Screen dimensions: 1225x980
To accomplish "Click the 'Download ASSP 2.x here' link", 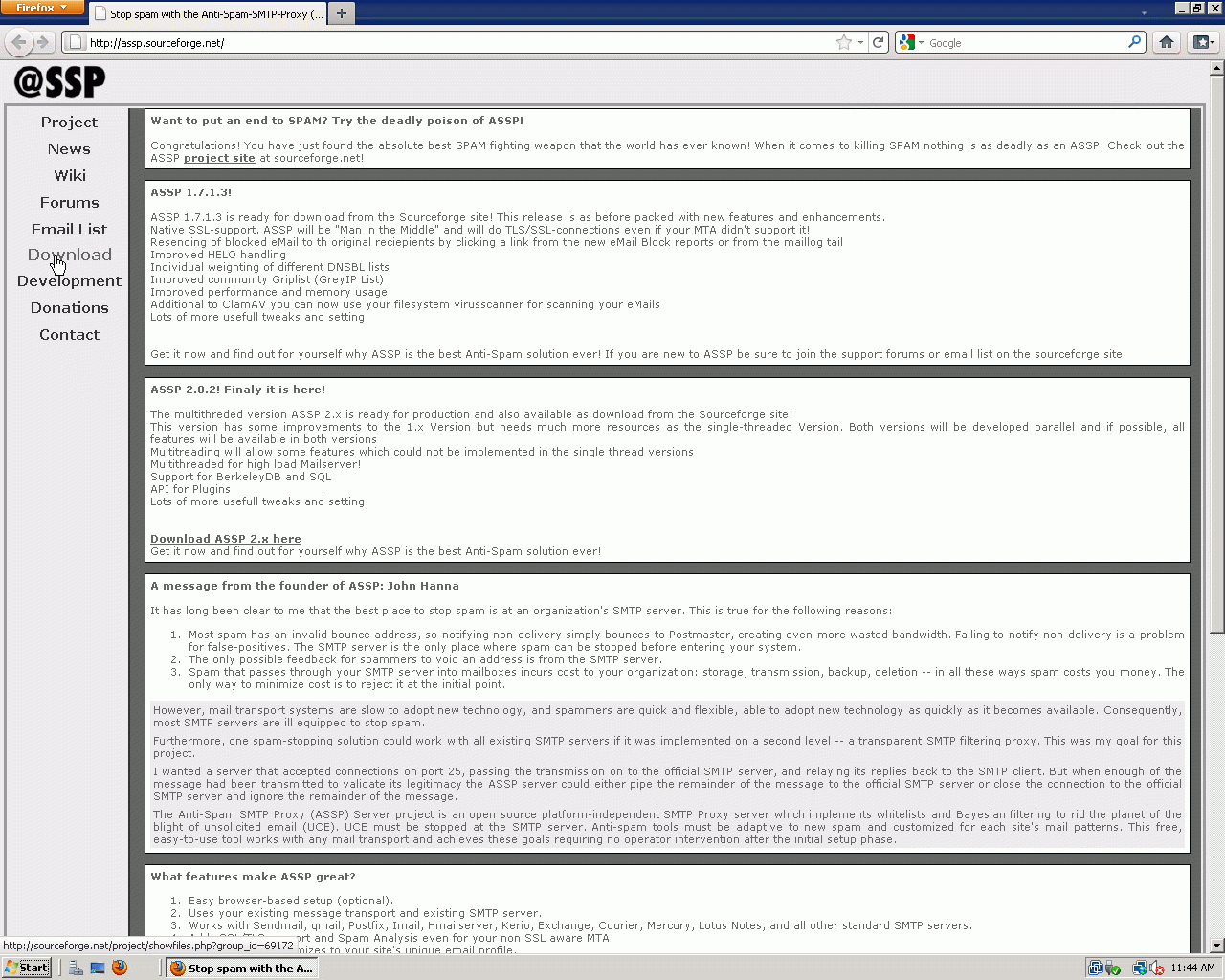I will coord(226,539).
